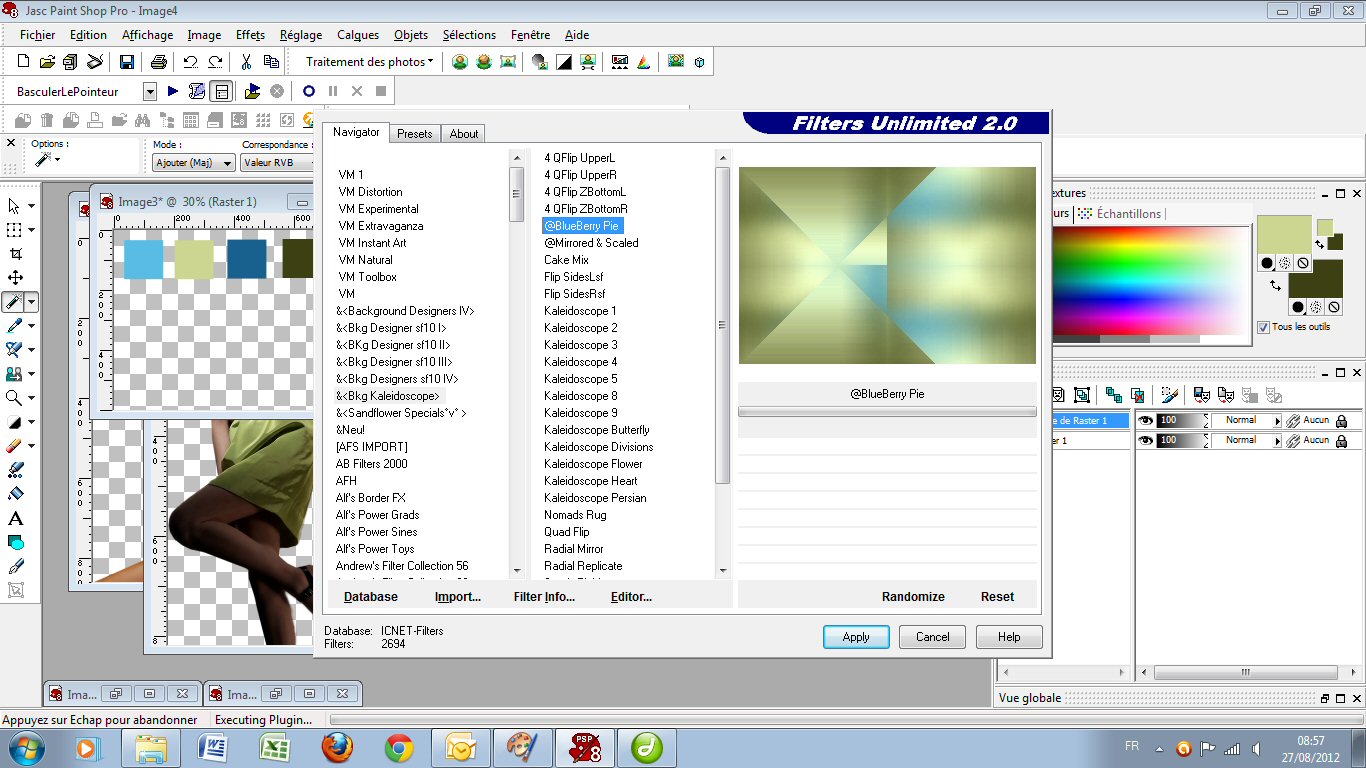Select the Move tool

[x=15, y=278]
